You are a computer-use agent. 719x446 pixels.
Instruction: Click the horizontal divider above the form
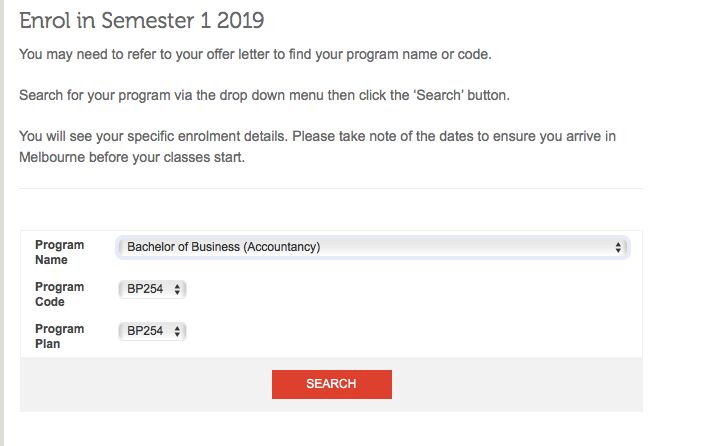coord(331,188)
